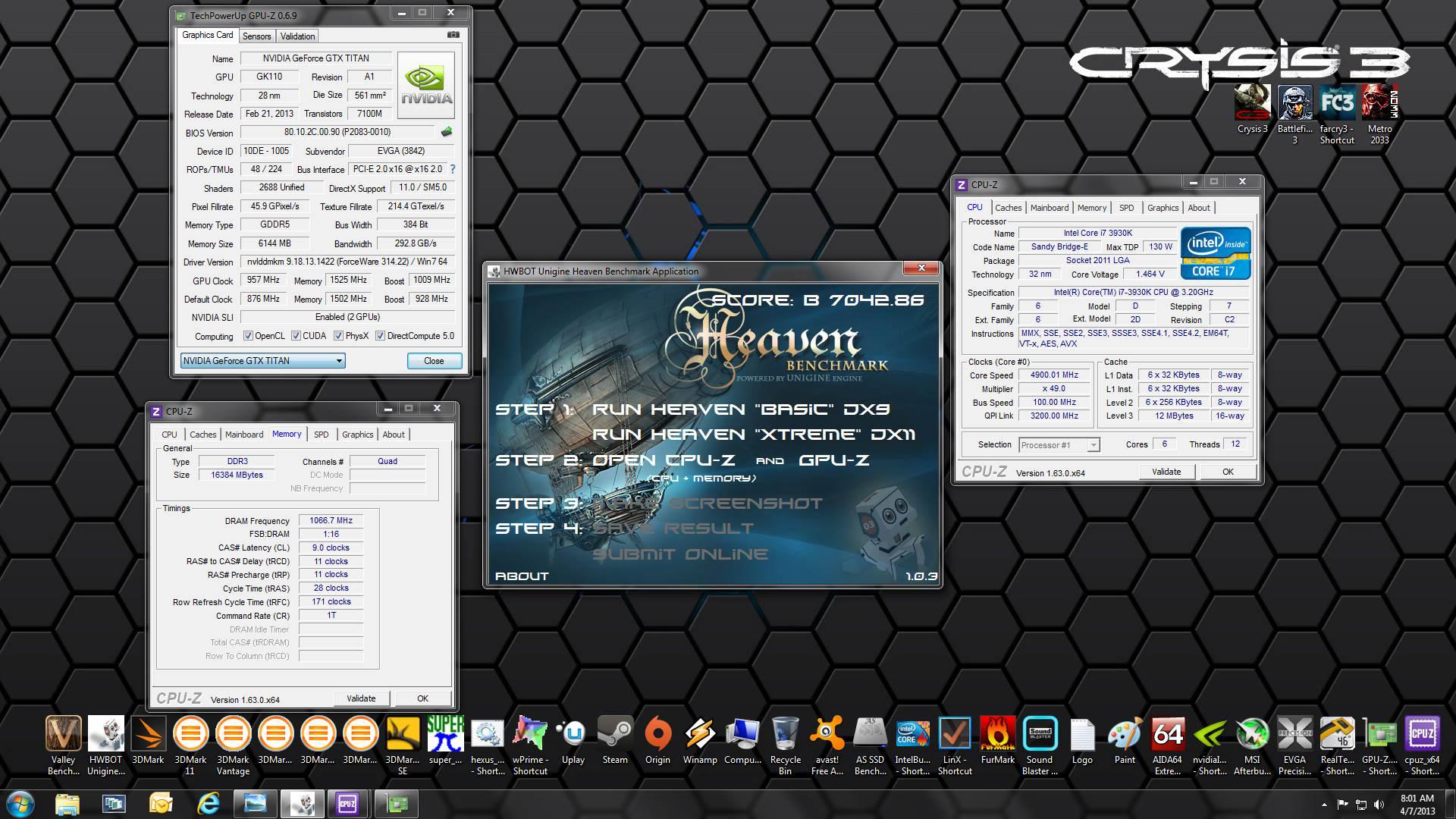The image size is (1456, 819).
Task: Open the Origin desktop icon
Action: click(x=657, y=740)
